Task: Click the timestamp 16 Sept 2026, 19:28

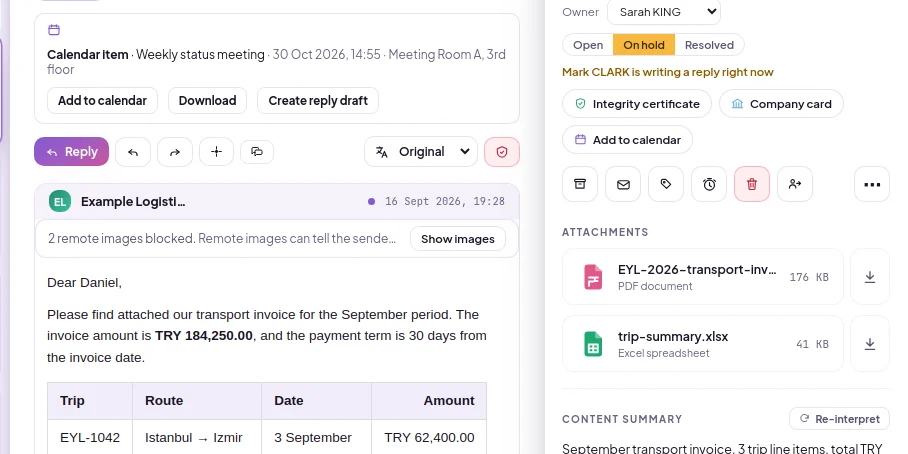Action: coord(445,201)
